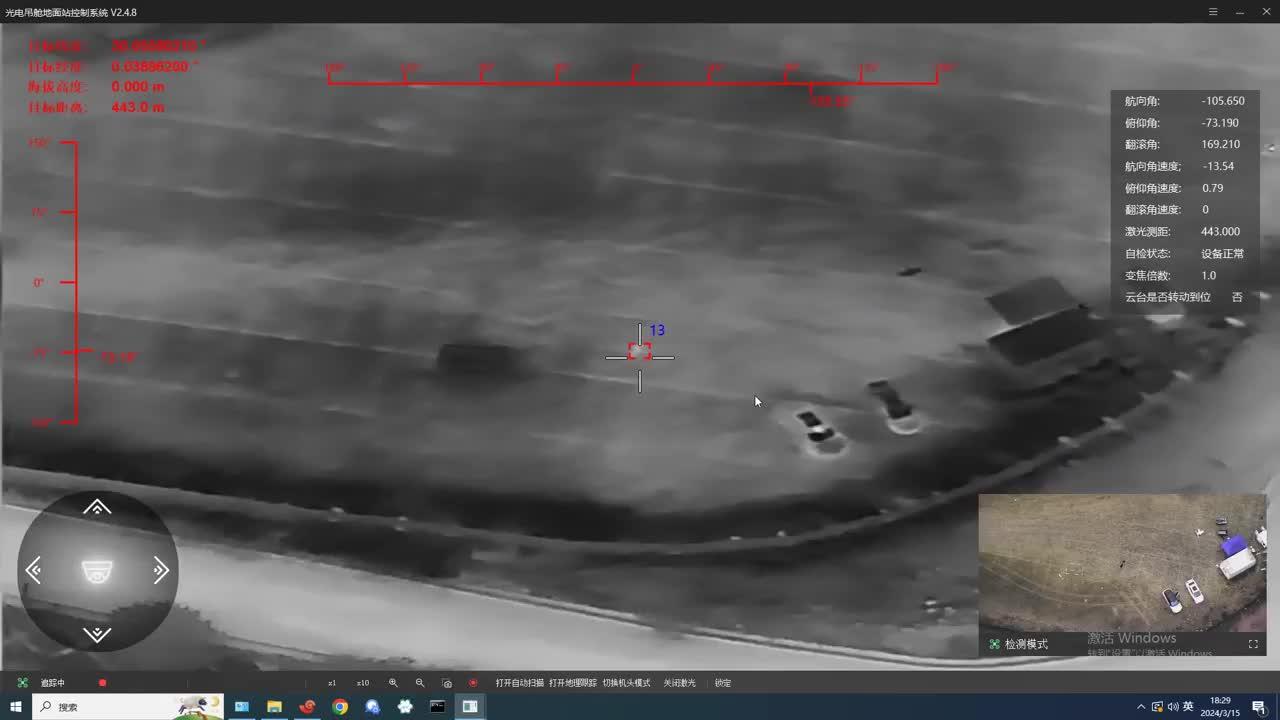Image resolution: width=1280 pixels, height=720 pixels.
Task: Click the drone tracking status icon
Action: click(22, 683)
